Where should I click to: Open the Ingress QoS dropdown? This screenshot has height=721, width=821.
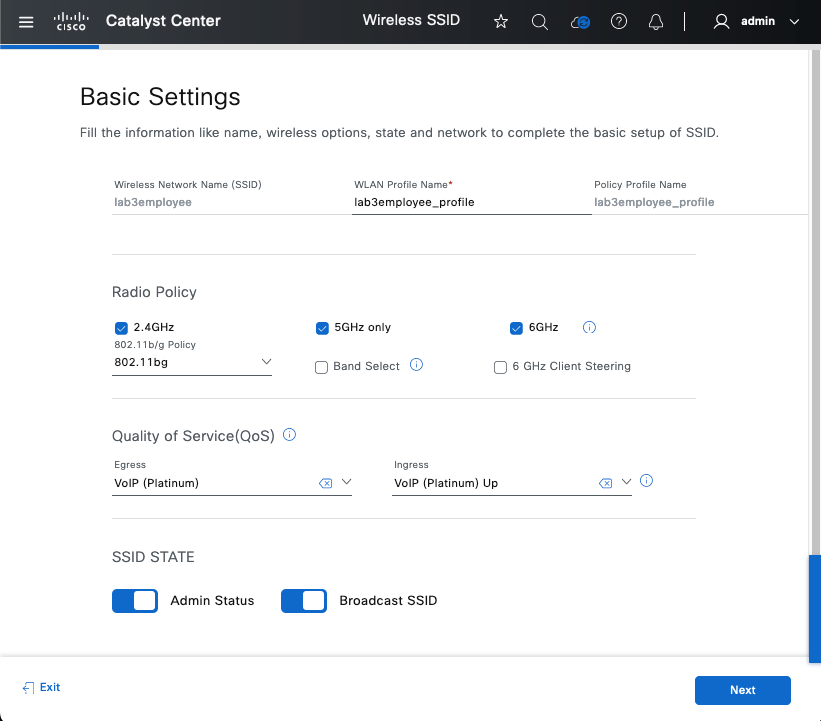(627, 482)
